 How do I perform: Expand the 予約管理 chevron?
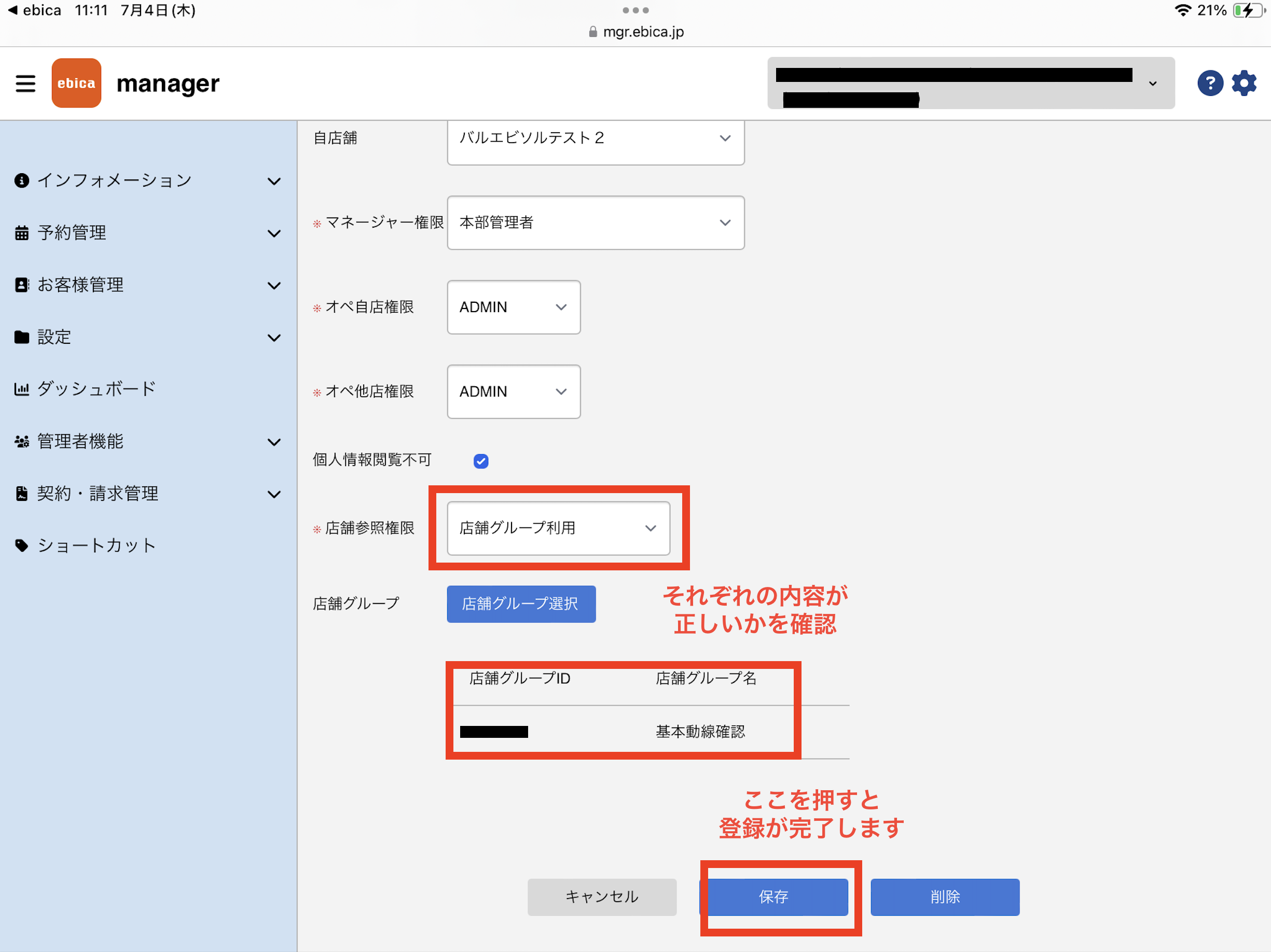point(274,234)
